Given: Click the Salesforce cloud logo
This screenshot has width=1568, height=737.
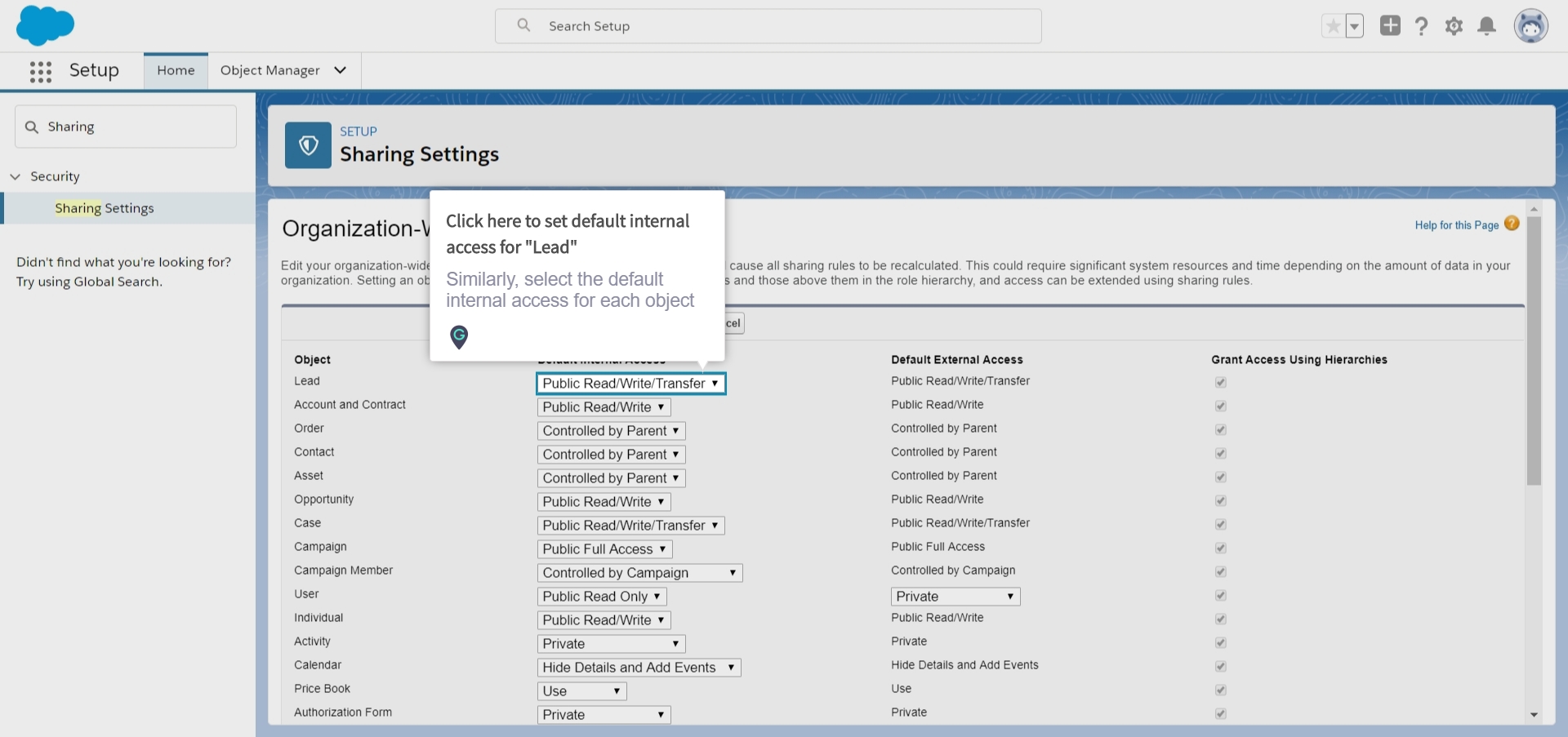Looking at the screenshot, I should (x=45, y=25).
